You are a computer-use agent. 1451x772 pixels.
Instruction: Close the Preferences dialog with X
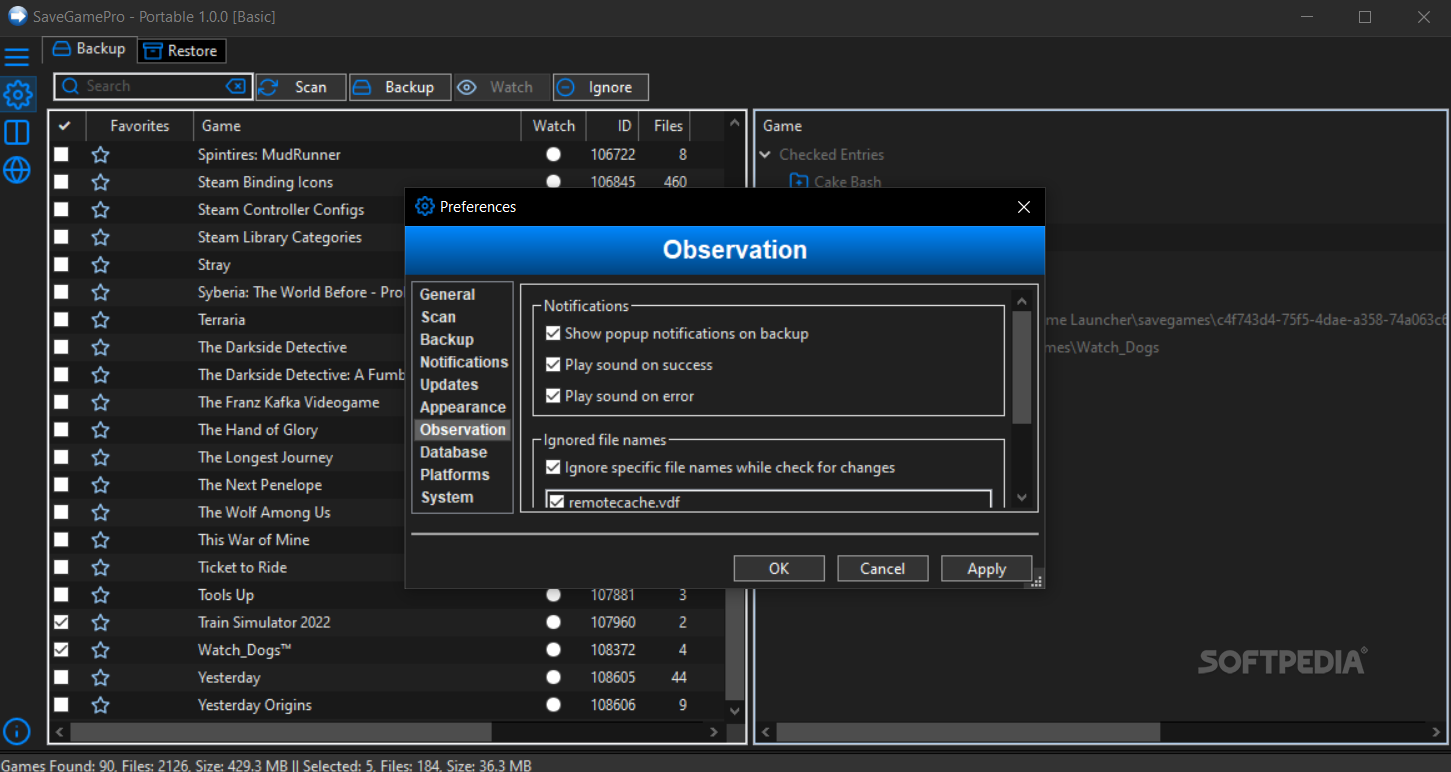pyautogui.click(x=1023, y=207)
